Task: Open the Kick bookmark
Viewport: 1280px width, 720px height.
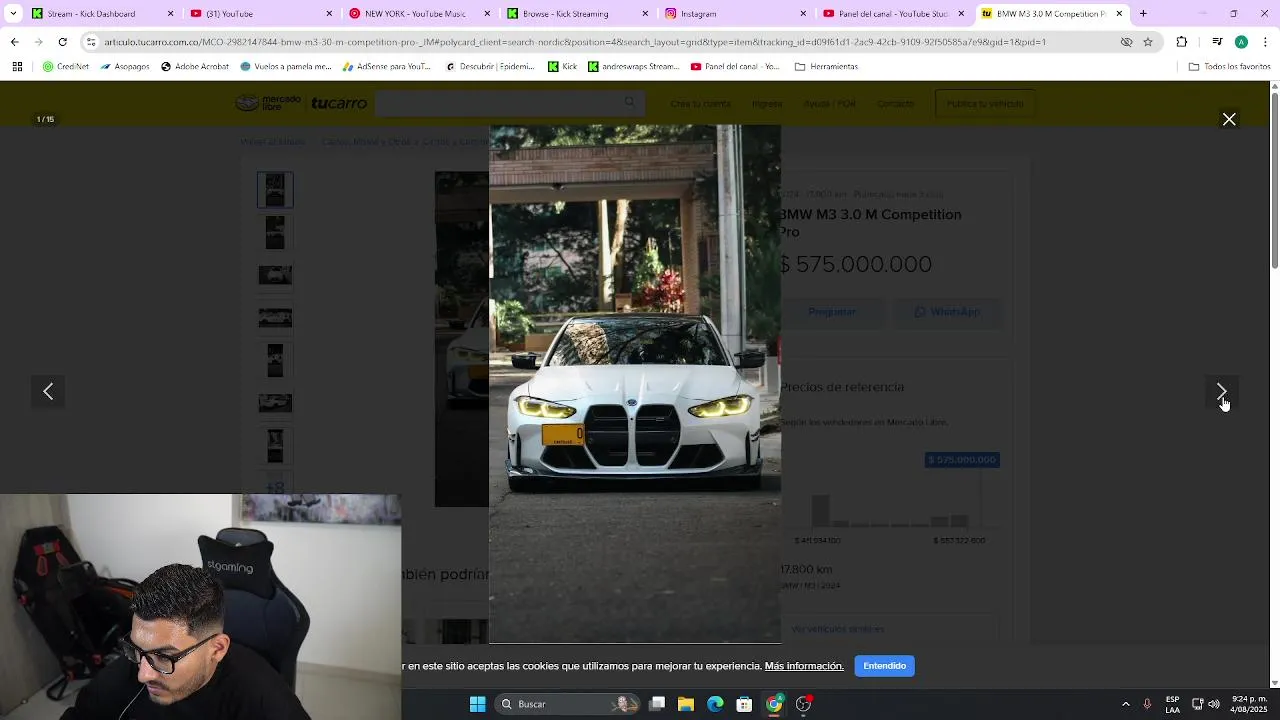Action: point(562,66)
